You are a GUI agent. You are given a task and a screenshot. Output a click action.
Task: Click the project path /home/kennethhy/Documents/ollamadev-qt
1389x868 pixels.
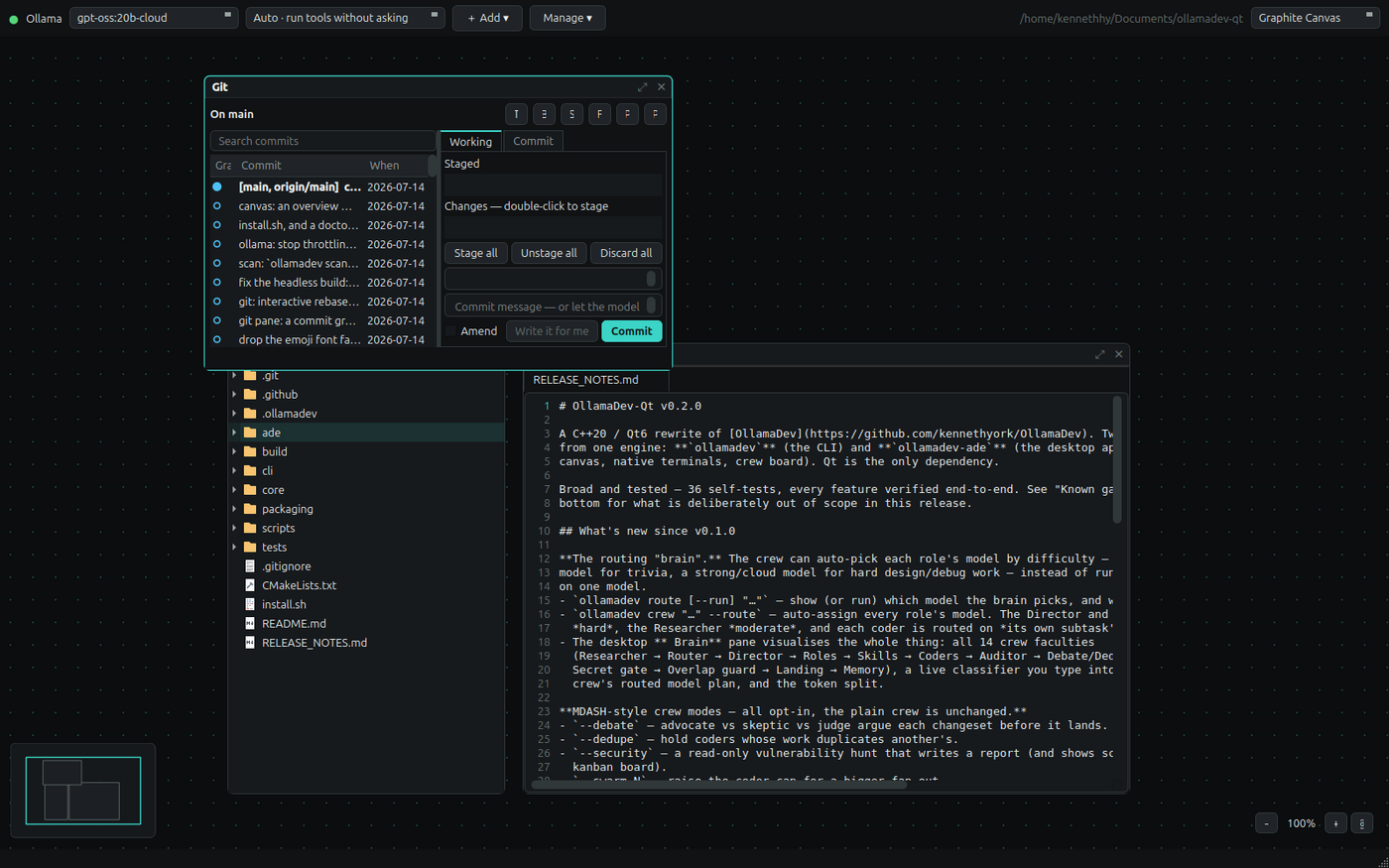click(1131, 18)
